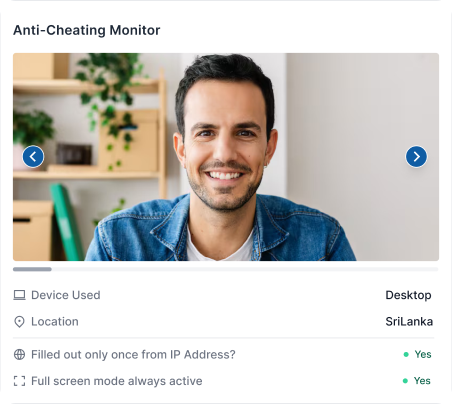The image size is (452, 404).
Task: Click the full screen mode brackets icon
Action: click(19, 381)
